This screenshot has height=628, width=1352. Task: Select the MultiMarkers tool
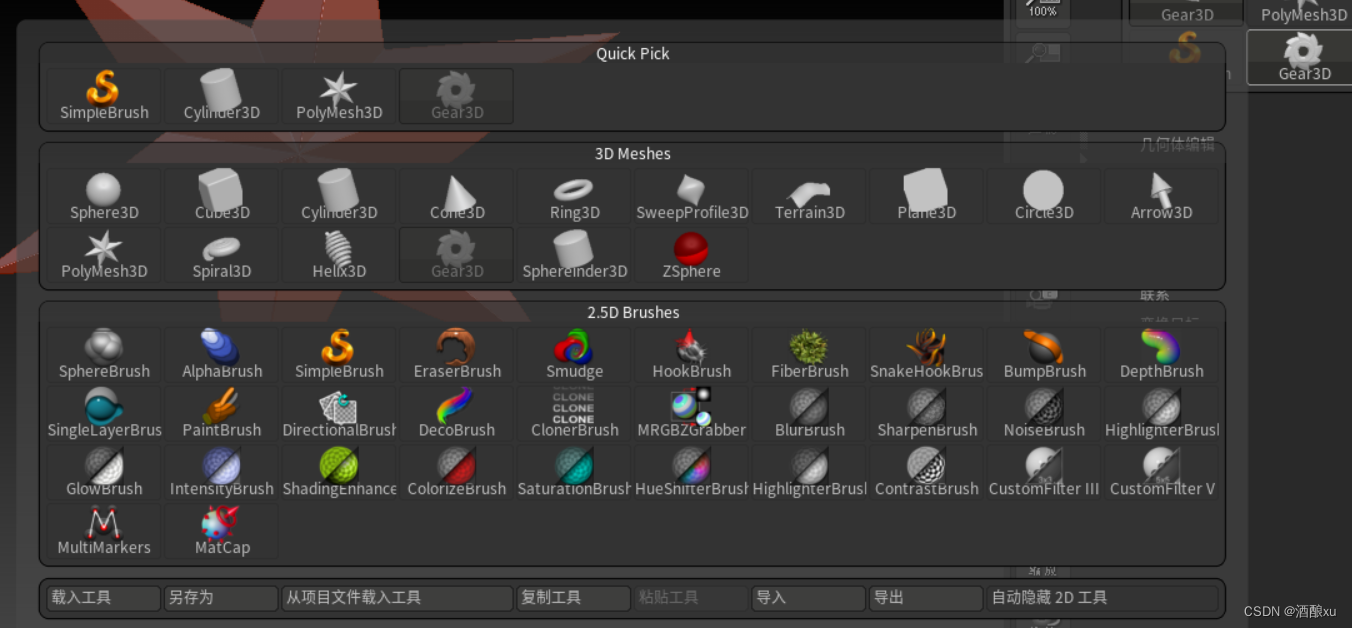[104, 533]
